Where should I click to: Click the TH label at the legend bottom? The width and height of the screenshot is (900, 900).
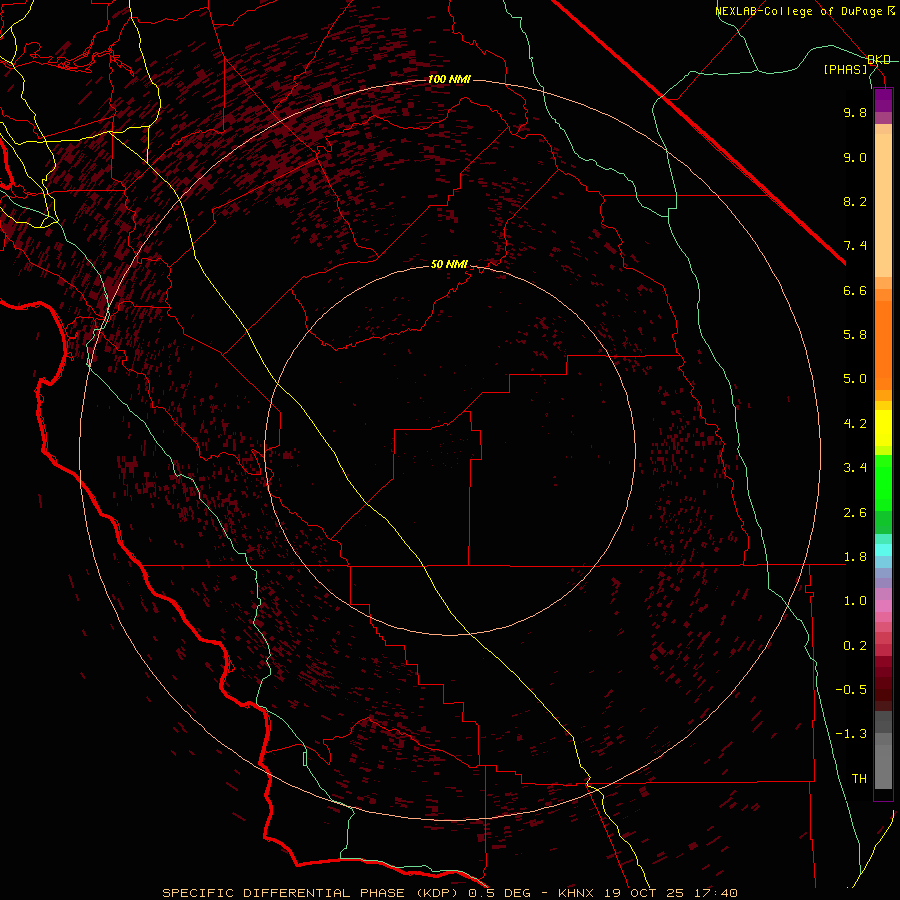click(858, 778)
